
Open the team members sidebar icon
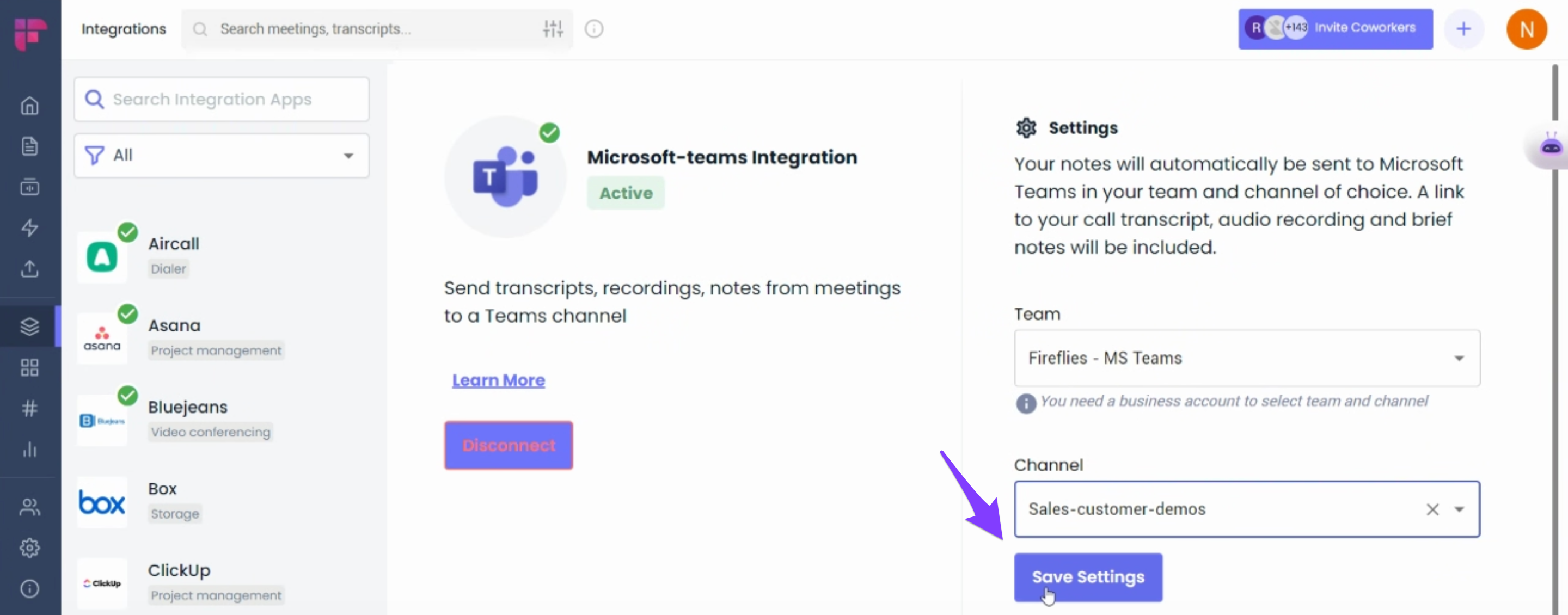30,507
